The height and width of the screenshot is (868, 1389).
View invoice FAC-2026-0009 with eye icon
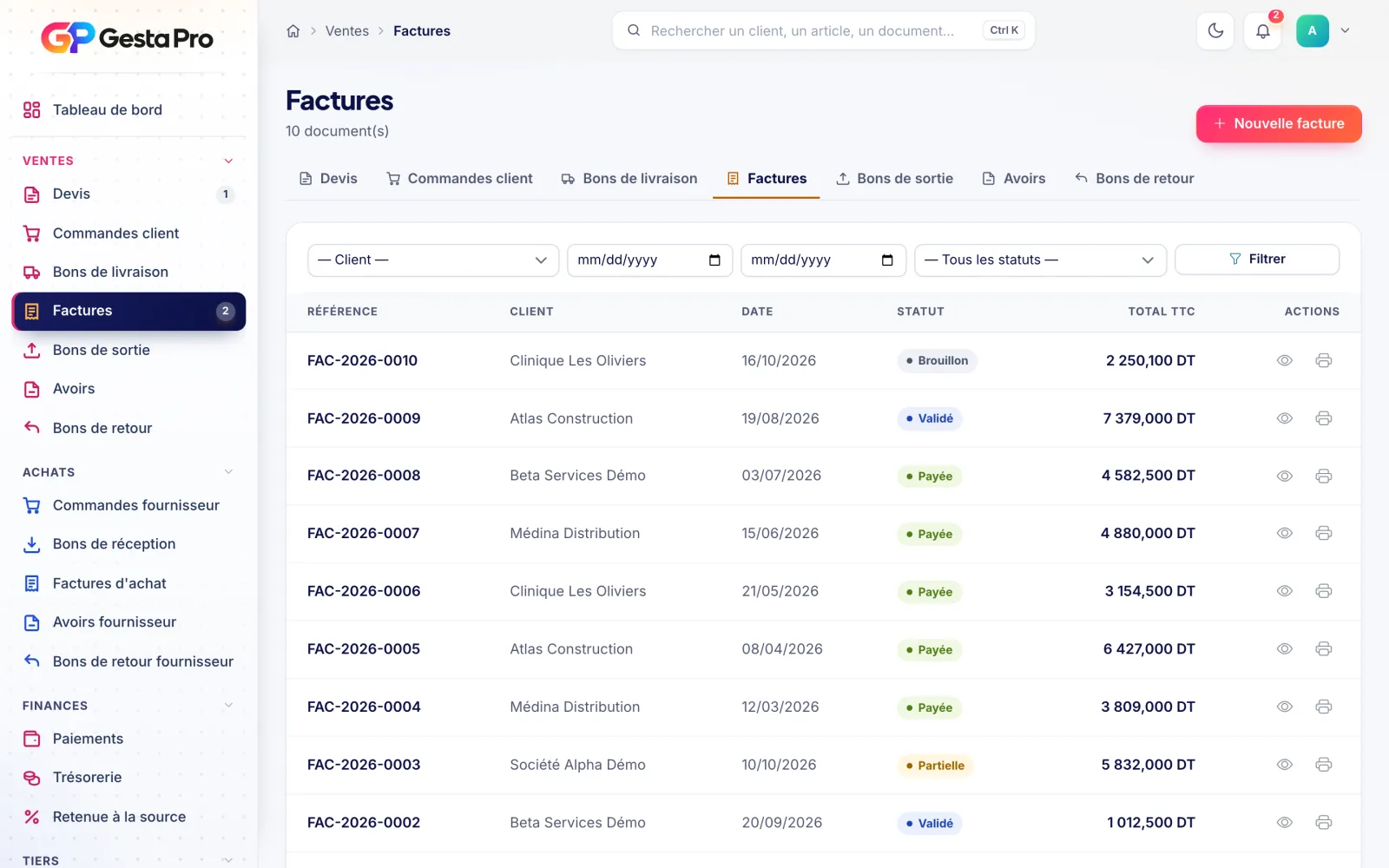[x=1285, y=418]
